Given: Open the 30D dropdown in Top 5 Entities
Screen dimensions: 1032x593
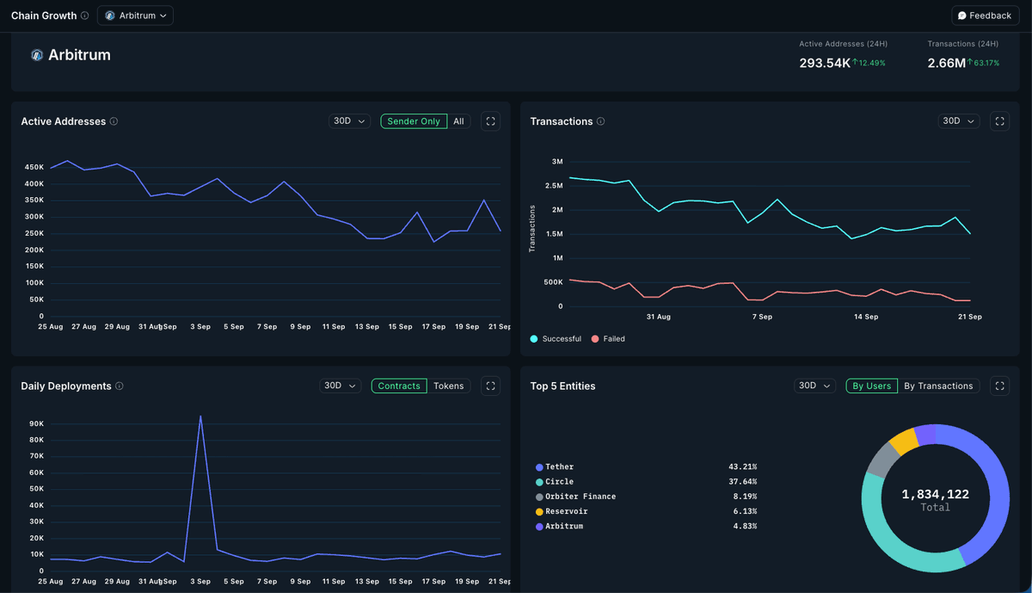Looking at the screenshot, I should [x=814, y=386].
